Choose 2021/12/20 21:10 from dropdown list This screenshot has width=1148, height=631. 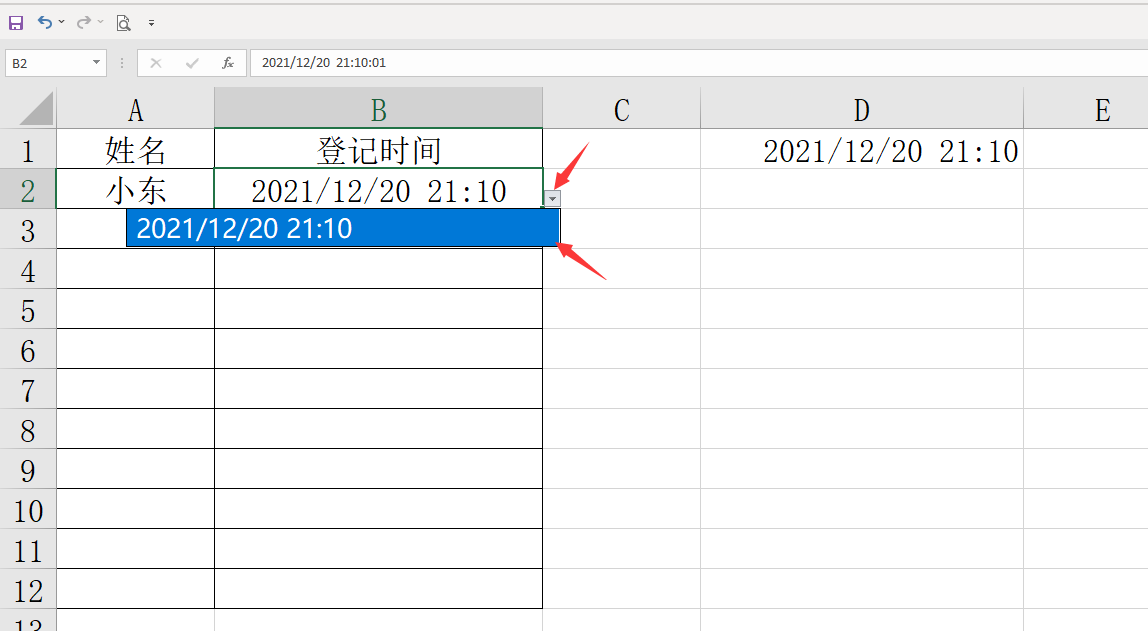point(343,228)
